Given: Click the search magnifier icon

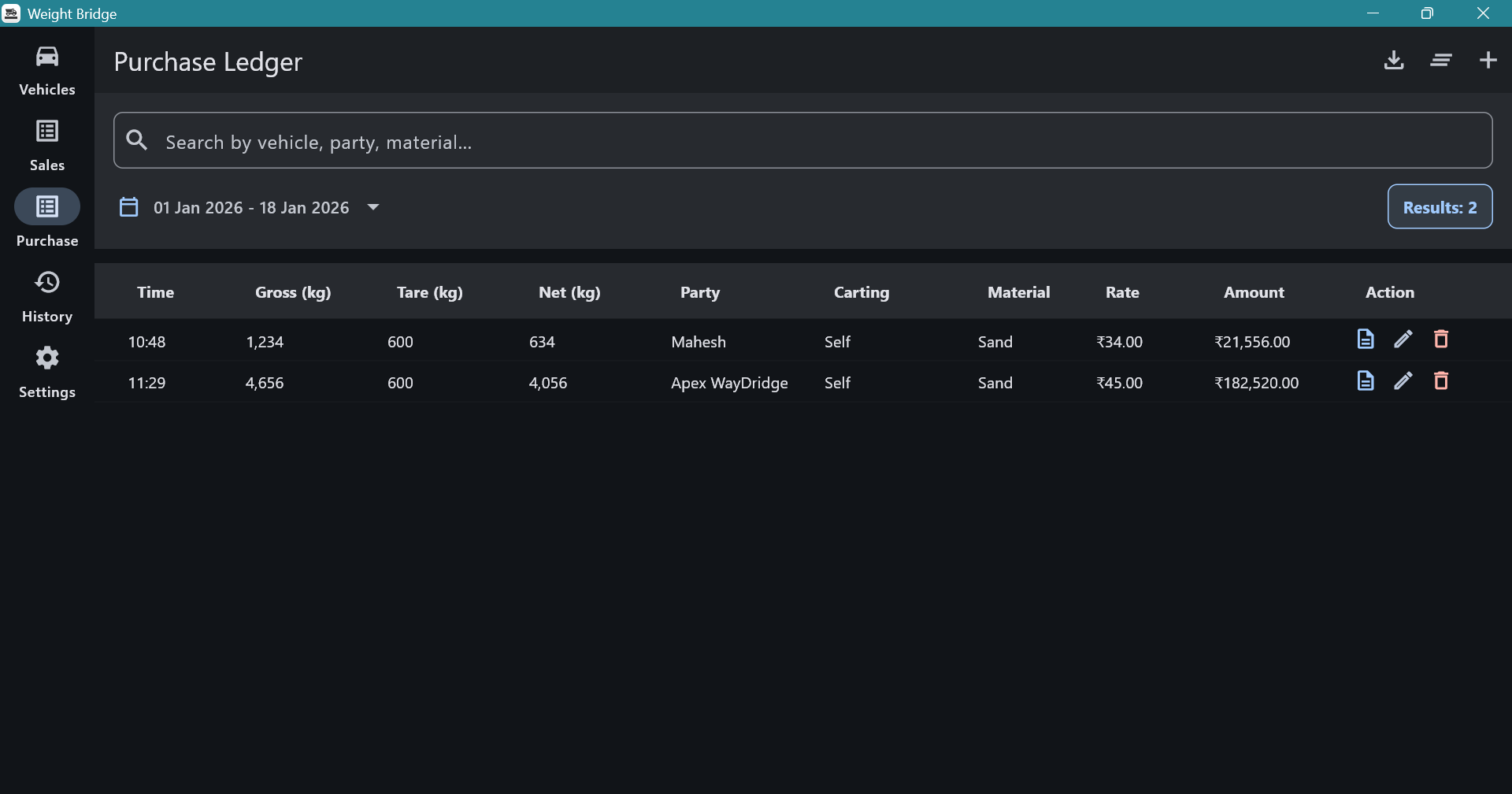Looking at the screenshot, I should 137,140.
